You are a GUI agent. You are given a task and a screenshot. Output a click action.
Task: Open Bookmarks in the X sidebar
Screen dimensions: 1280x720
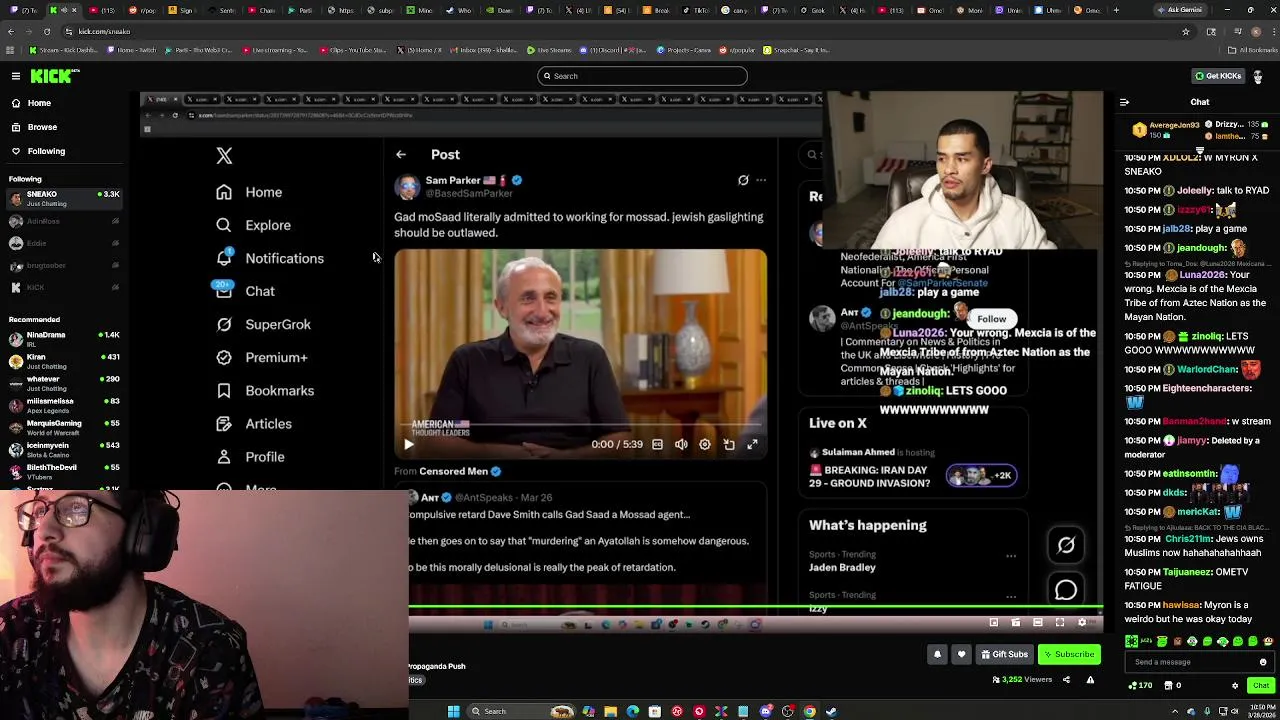[x=265, y=390]
